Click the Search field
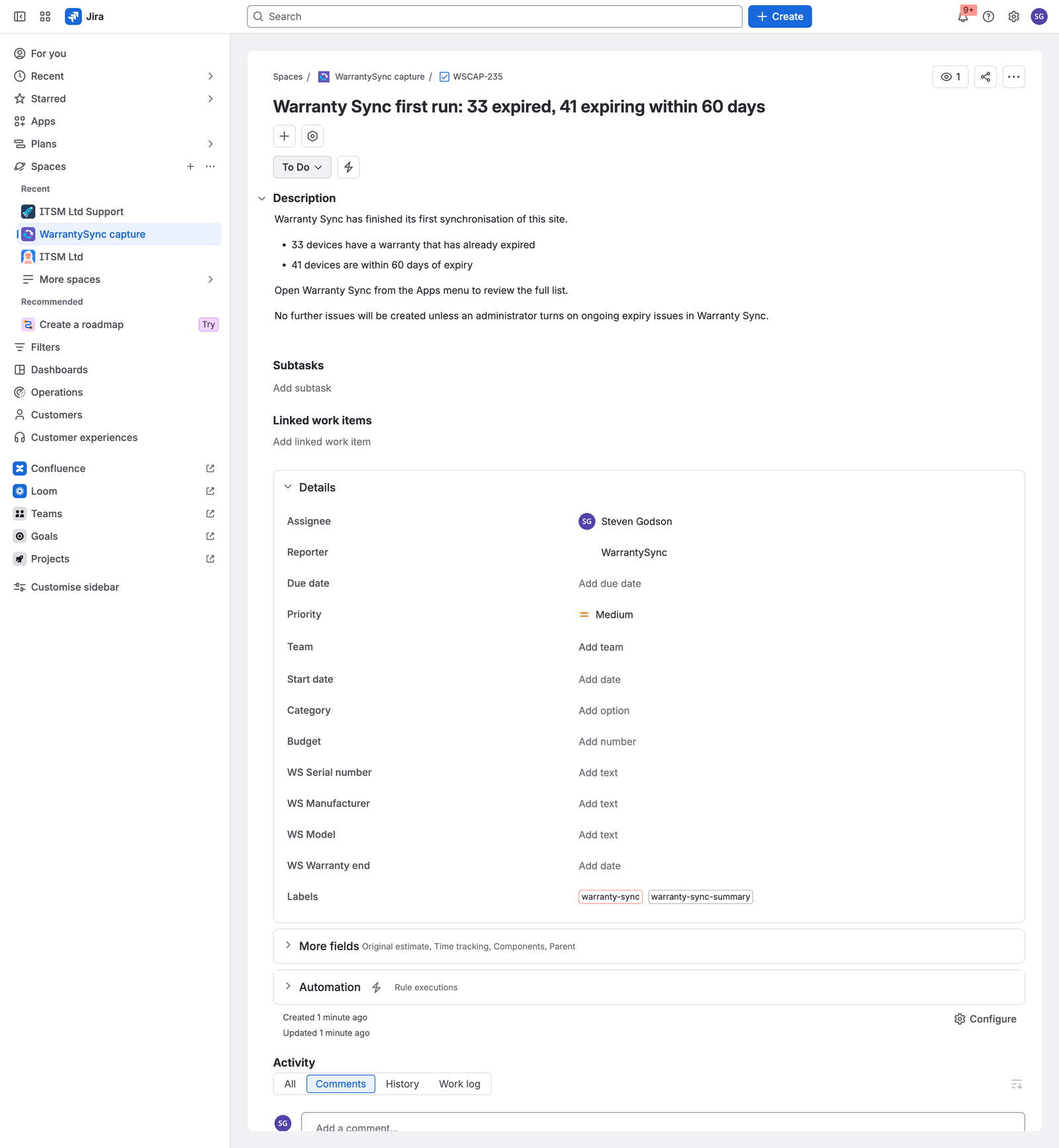The width and height of the screenshot is (1059, 1148). click(494, 17)
